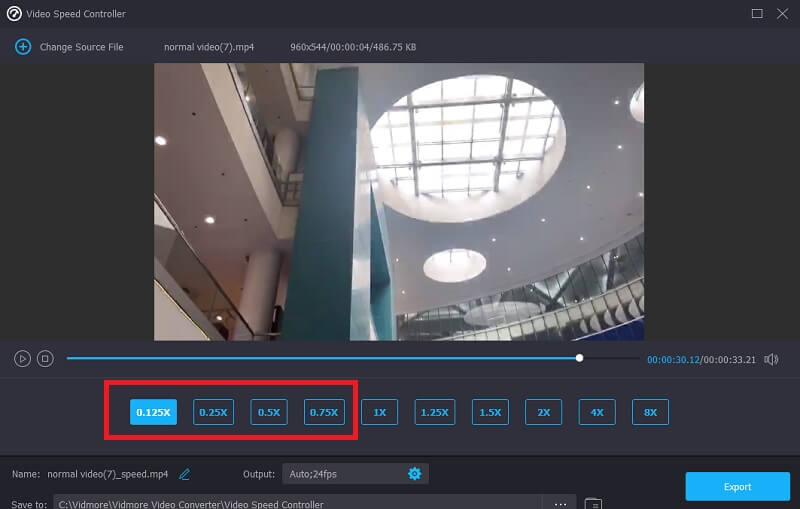
Task: Click the video progress slider handle
Action: pos(580,358)
